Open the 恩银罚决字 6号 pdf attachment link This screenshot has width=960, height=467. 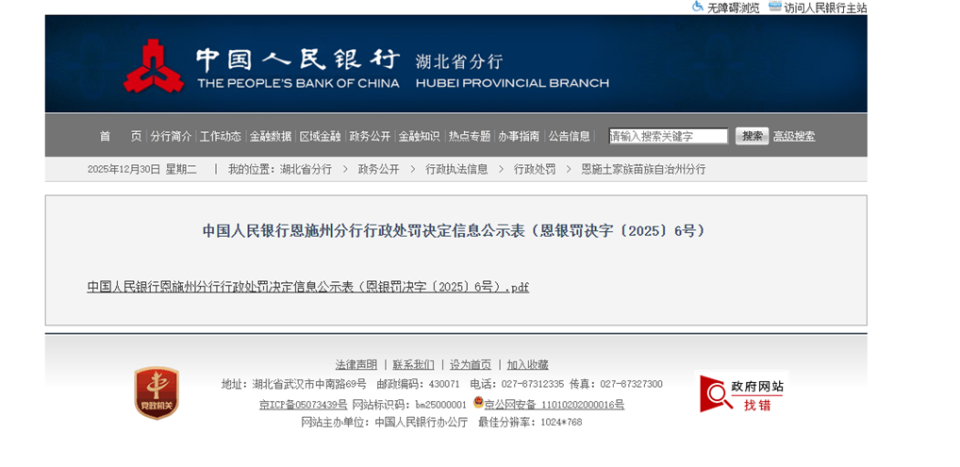tap(307, 287)
